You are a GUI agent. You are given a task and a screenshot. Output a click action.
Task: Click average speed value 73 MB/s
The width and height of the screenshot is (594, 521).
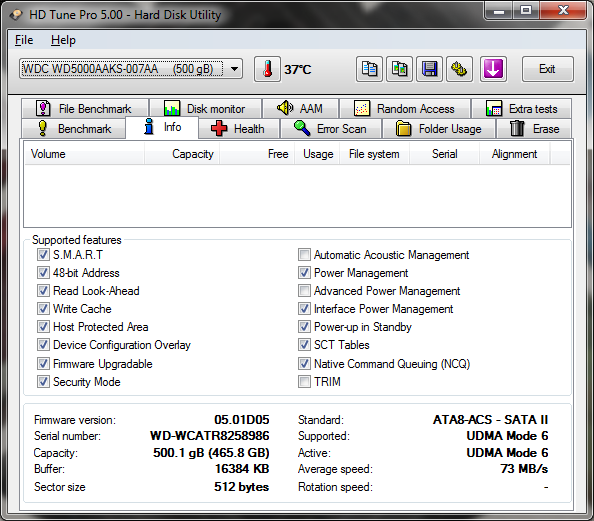tap(524, 469)
